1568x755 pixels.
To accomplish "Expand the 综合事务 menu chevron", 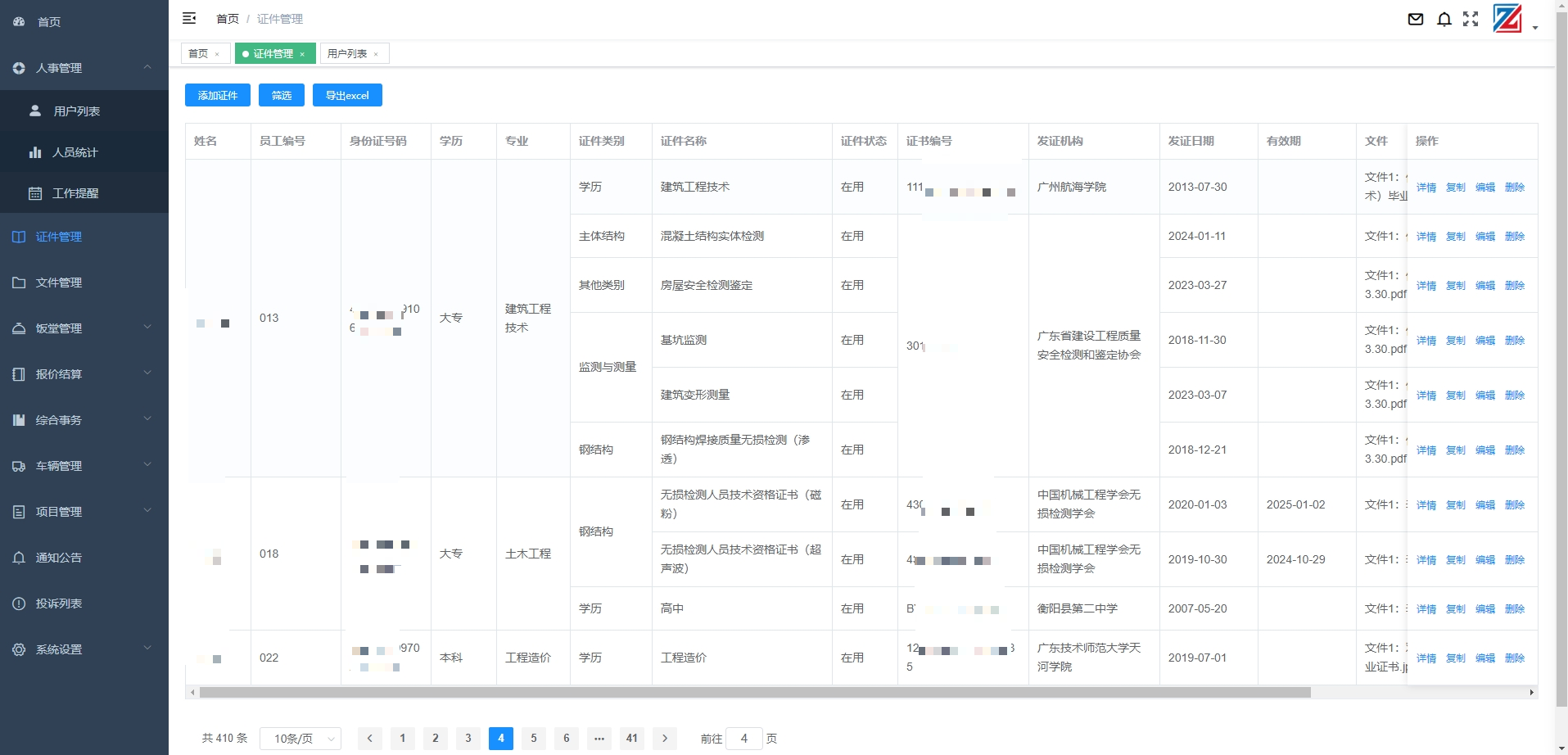I will pyautogui.click(x=147, y=418).
